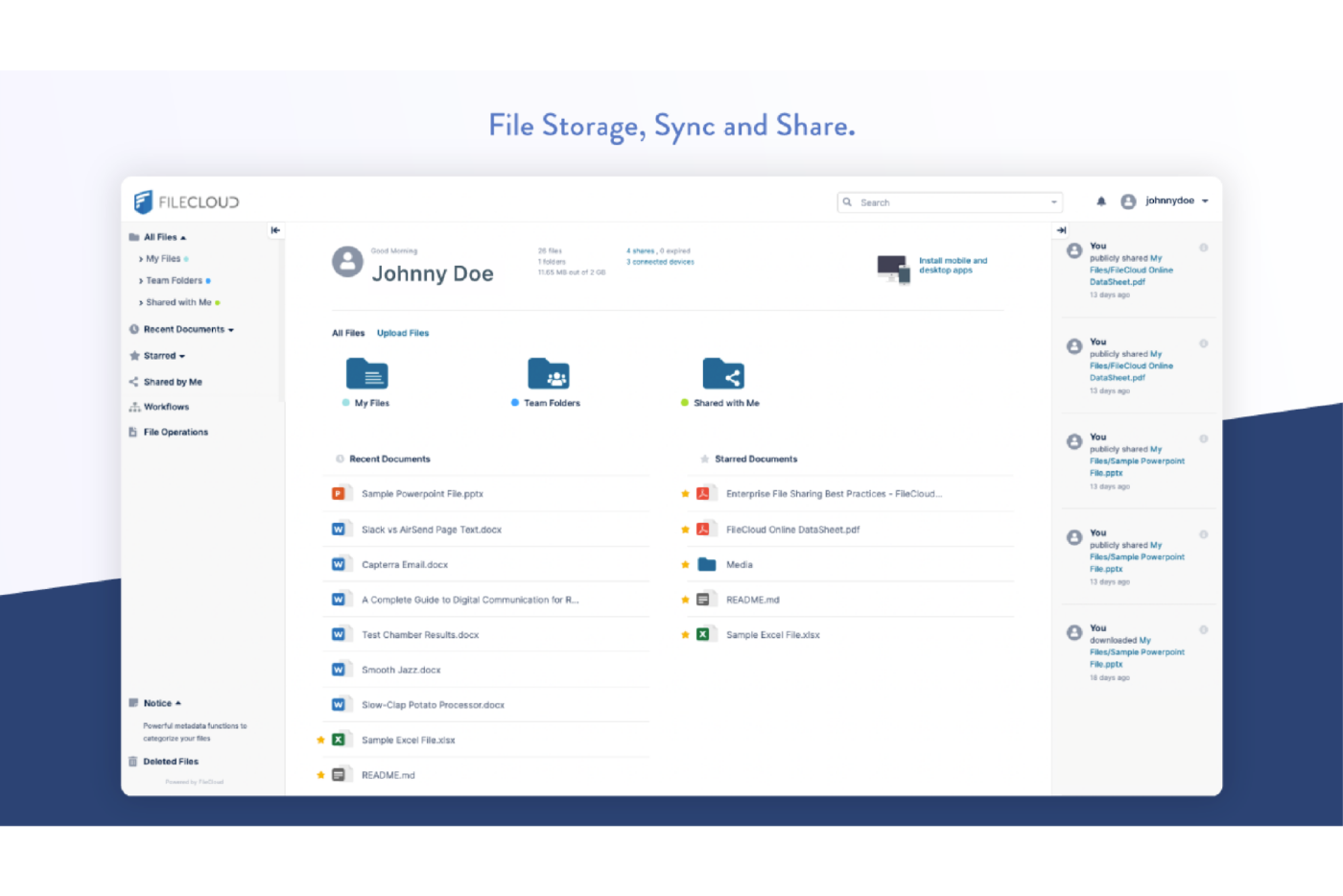
Task: Expand the Recent Documents dropdown
Action: tap(230, 329)
